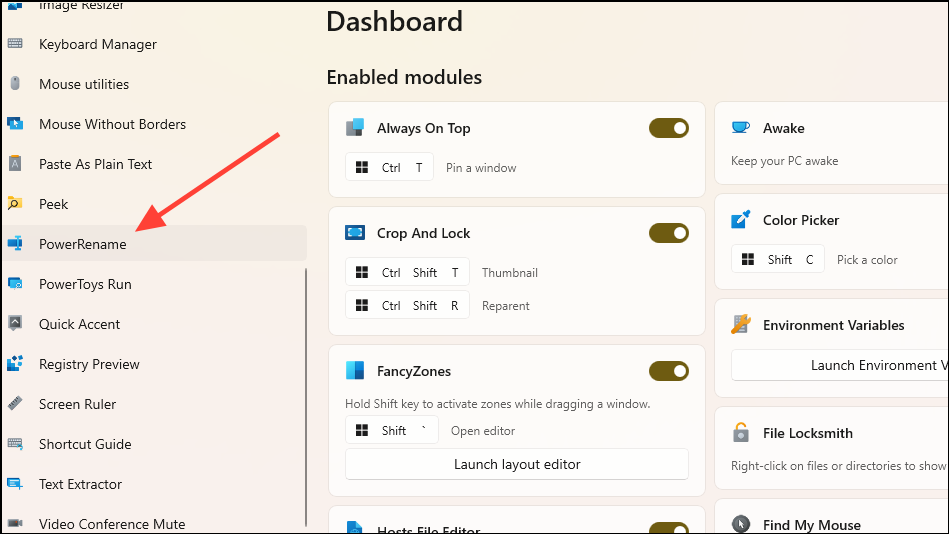Open Video Conference Mute from the sidebar

[154, 523]
